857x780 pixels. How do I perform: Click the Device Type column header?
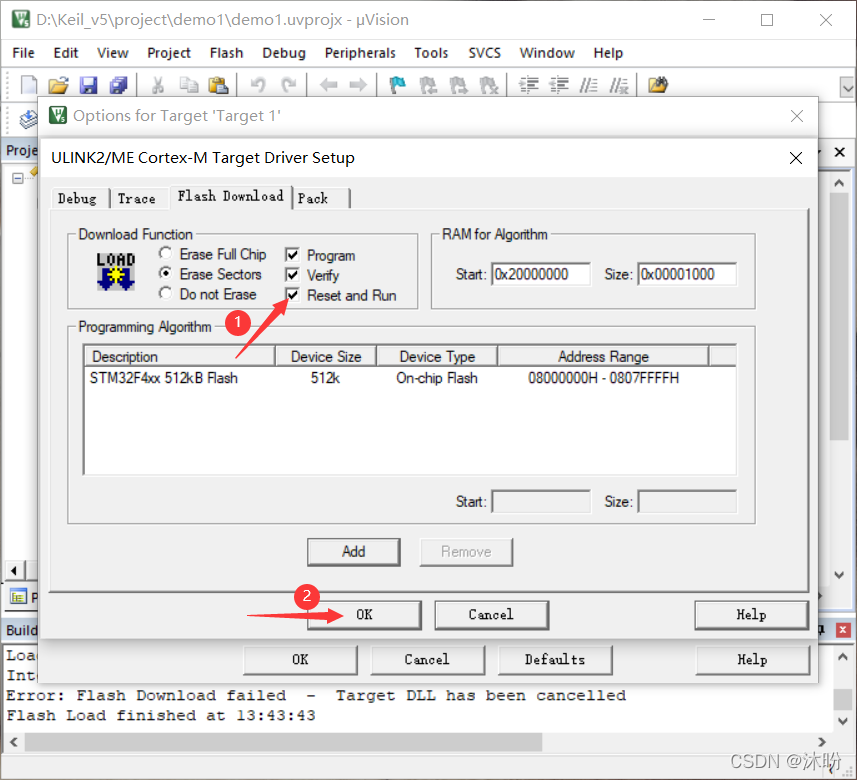tap(437, 356)
